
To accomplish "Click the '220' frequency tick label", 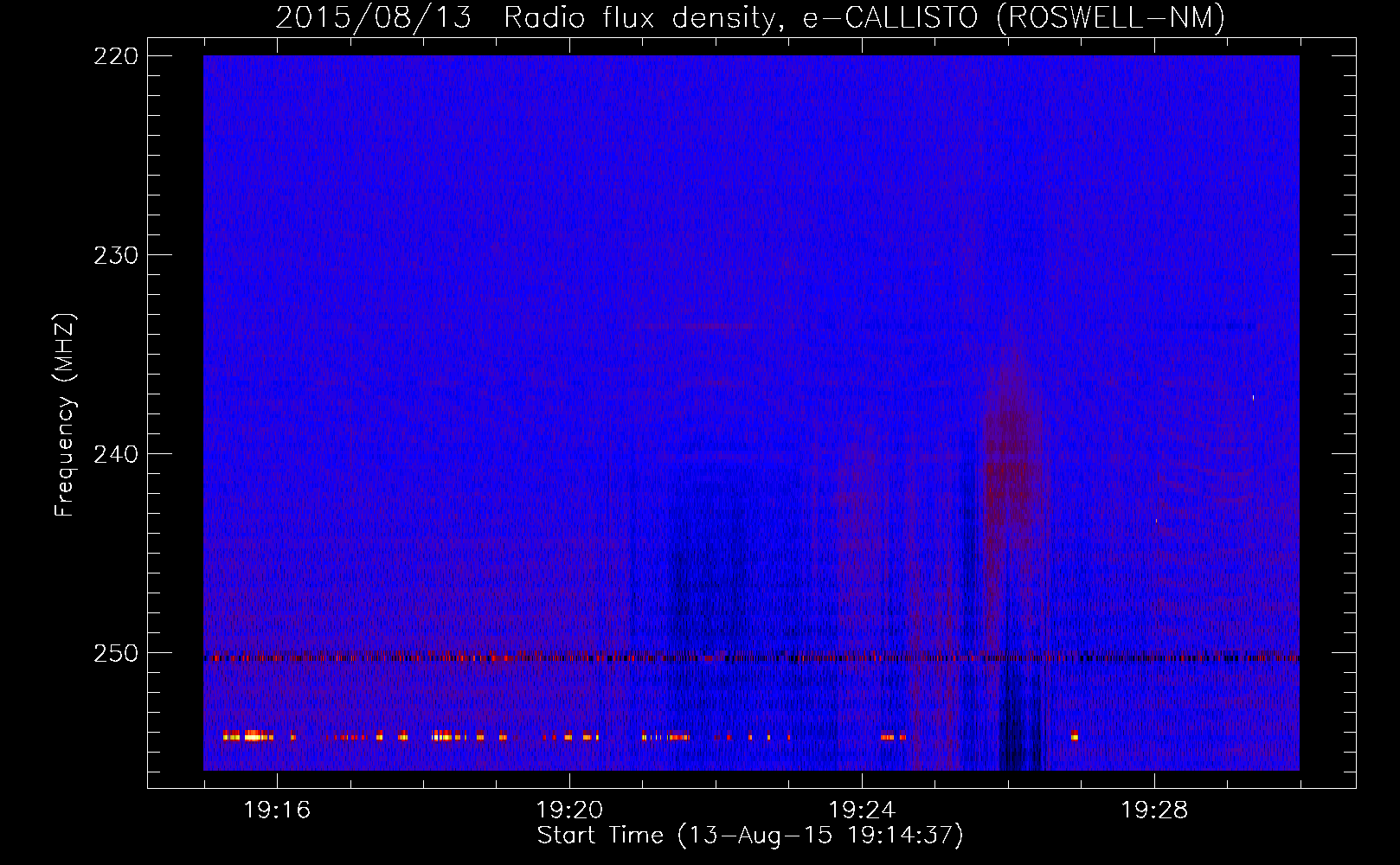I will point(115,55).
